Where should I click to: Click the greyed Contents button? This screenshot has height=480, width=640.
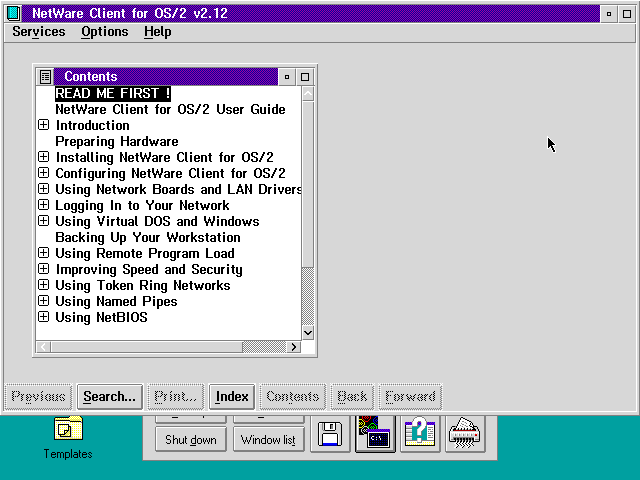293,396
